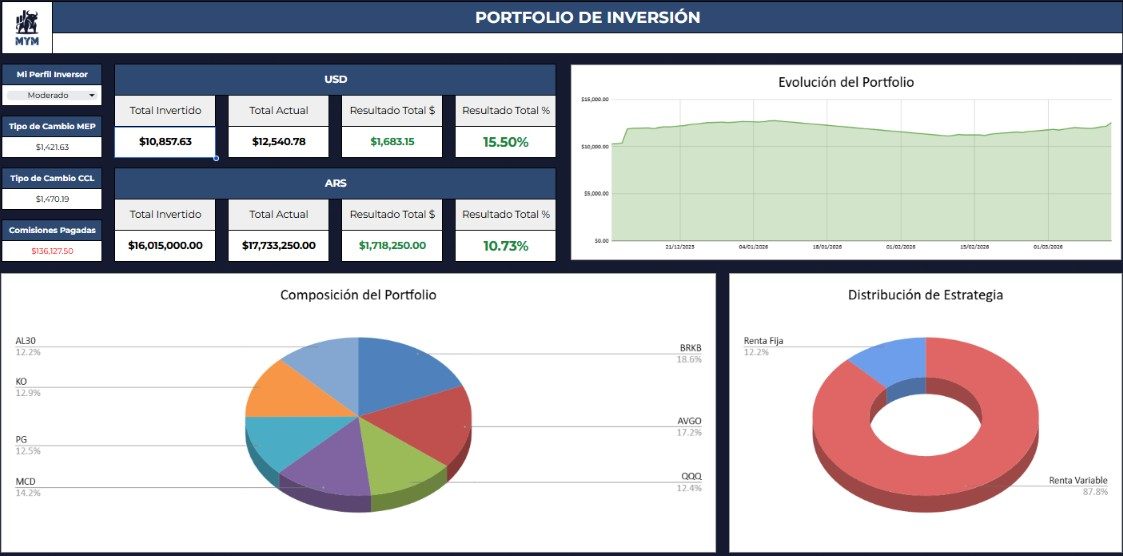Image resolution: width=1123 pixels, height=556 pixels.
Task: Click the MYM bull logo icon
Action: 27,27
